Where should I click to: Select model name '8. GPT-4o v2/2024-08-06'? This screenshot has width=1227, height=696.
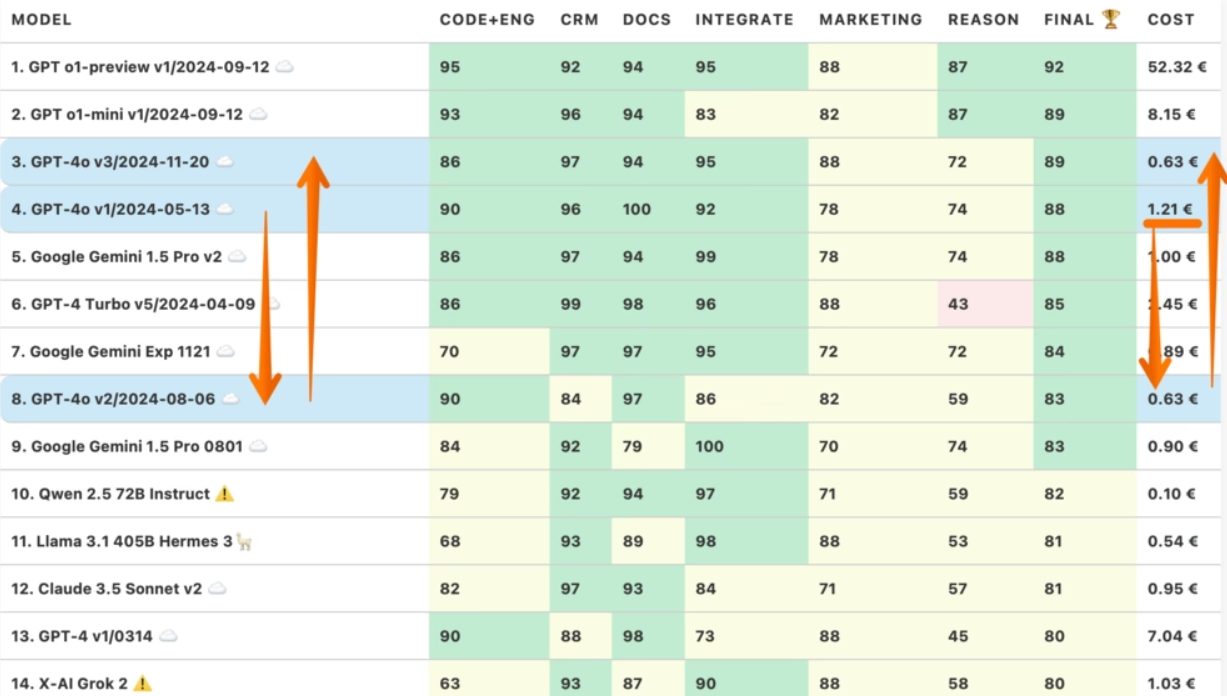[x=113, y=399]
